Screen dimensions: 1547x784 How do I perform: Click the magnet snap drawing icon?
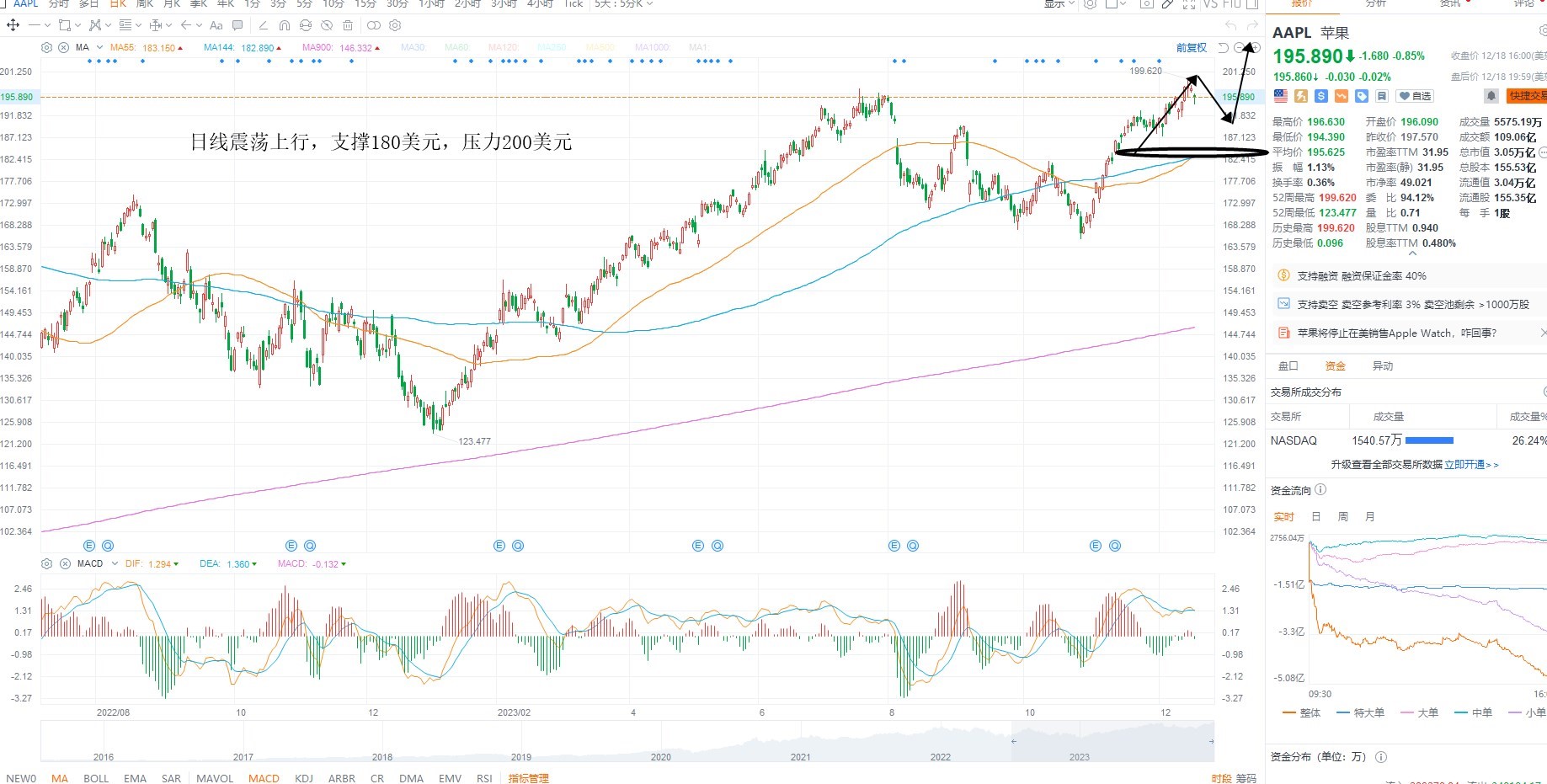pos(284,25)
